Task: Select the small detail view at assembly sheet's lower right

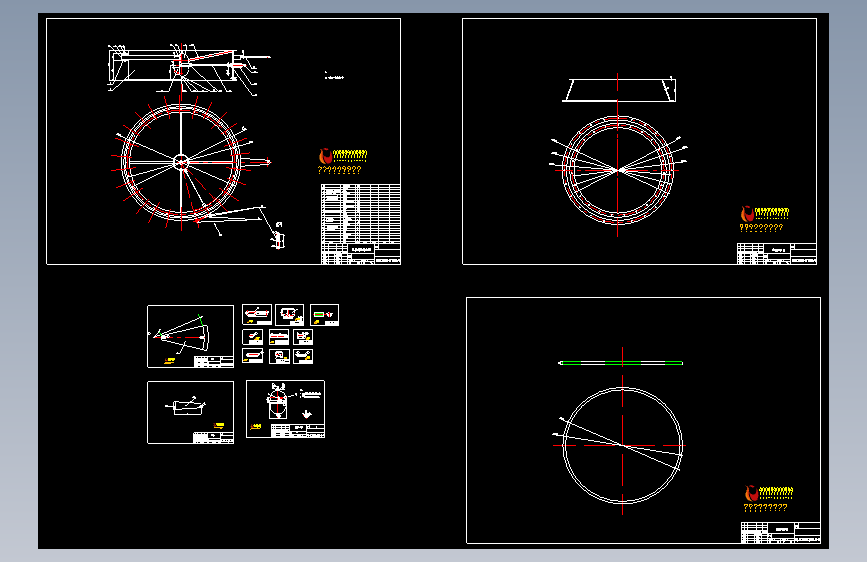Action: [279, 238]
